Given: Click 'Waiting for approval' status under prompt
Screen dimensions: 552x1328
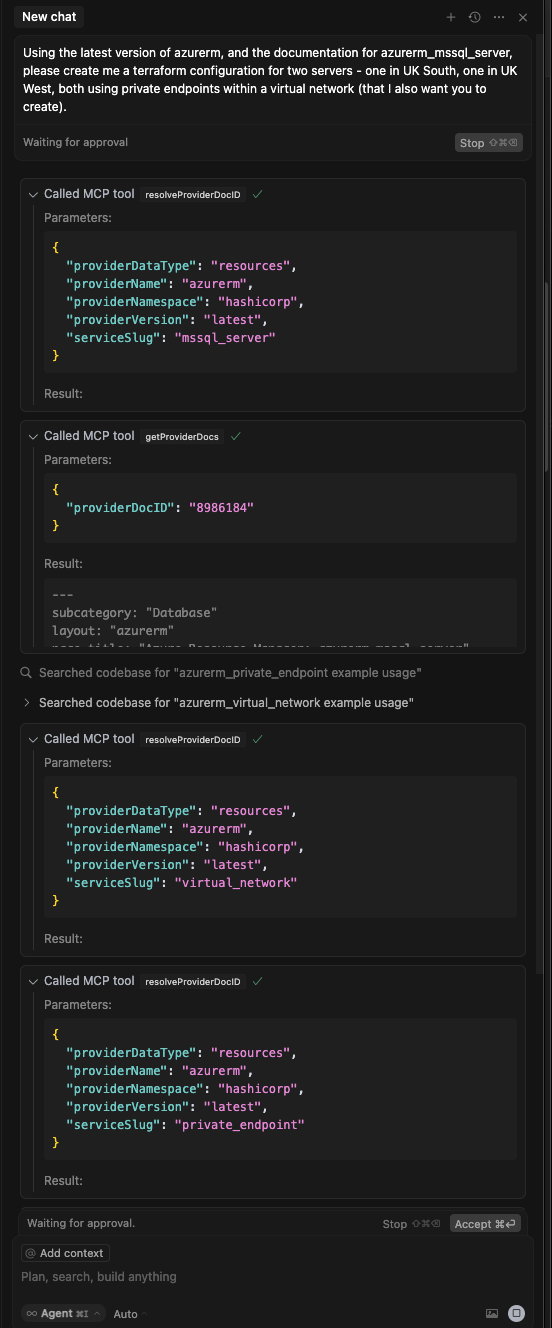Looking at the screenshot, I should (x=75, y=142).
